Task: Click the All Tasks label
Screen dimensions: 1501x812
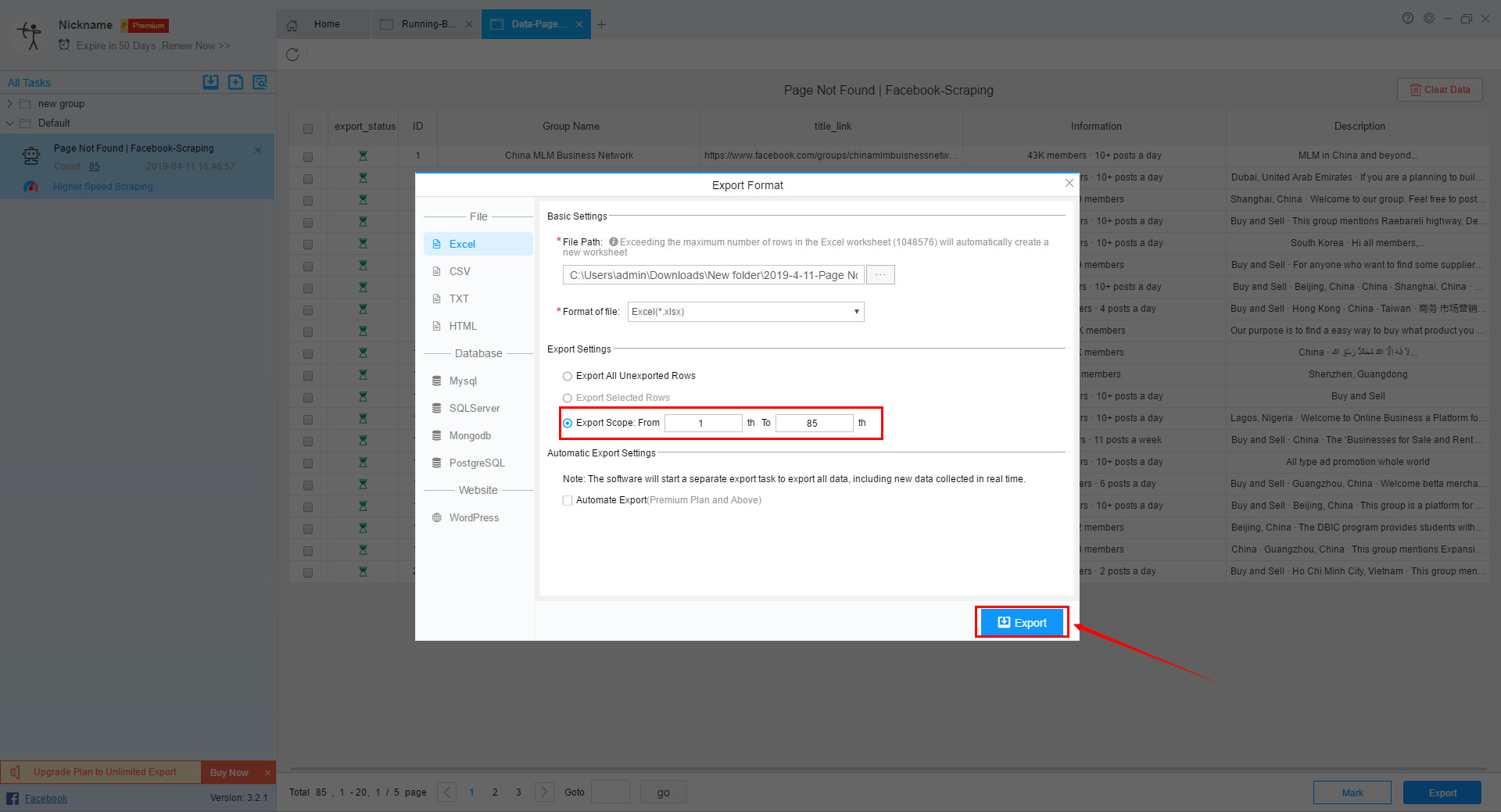Action: (29, 83)
